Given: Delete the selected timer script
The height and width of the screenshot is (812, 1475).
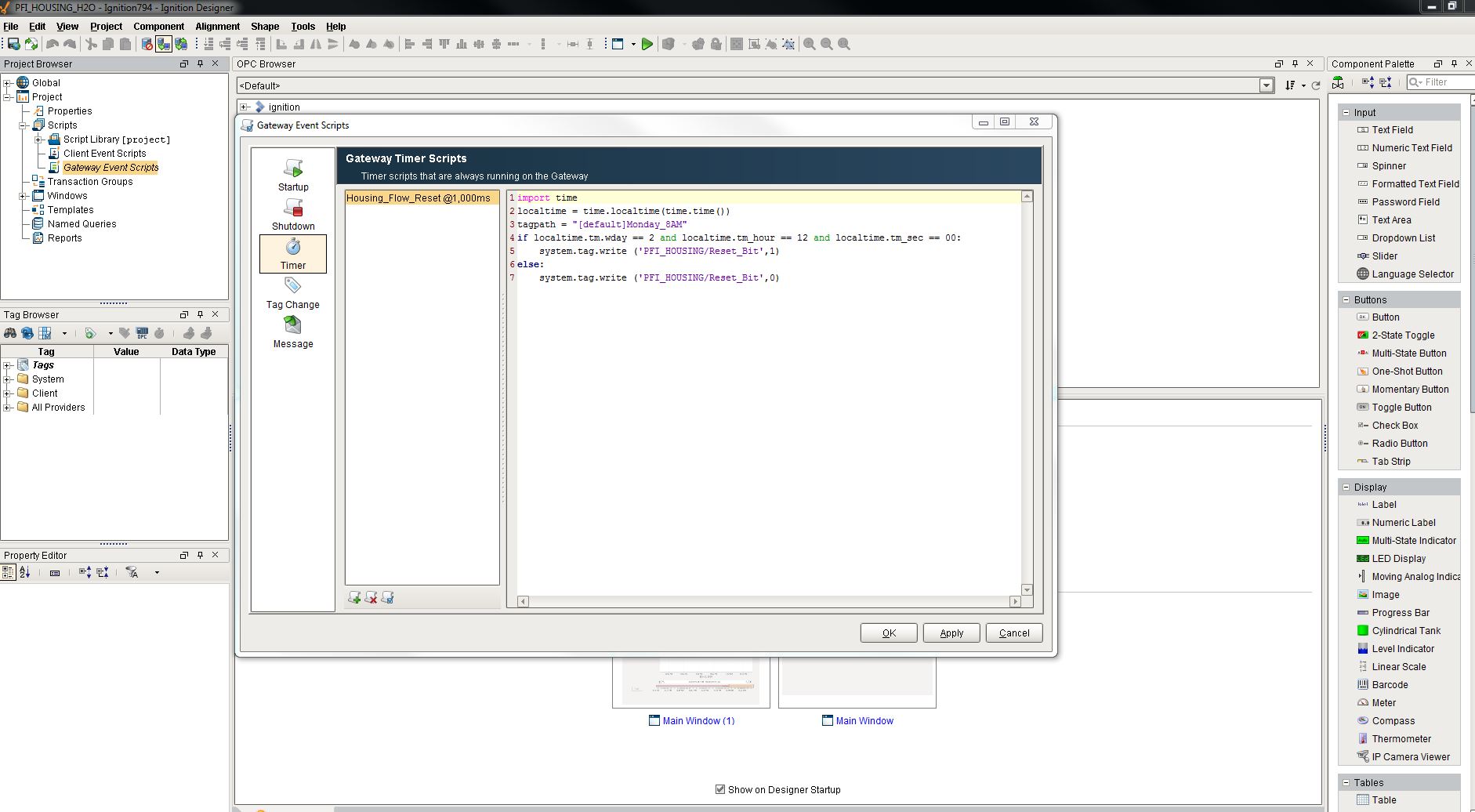Looking at the screenshot, I should [371, 597].
